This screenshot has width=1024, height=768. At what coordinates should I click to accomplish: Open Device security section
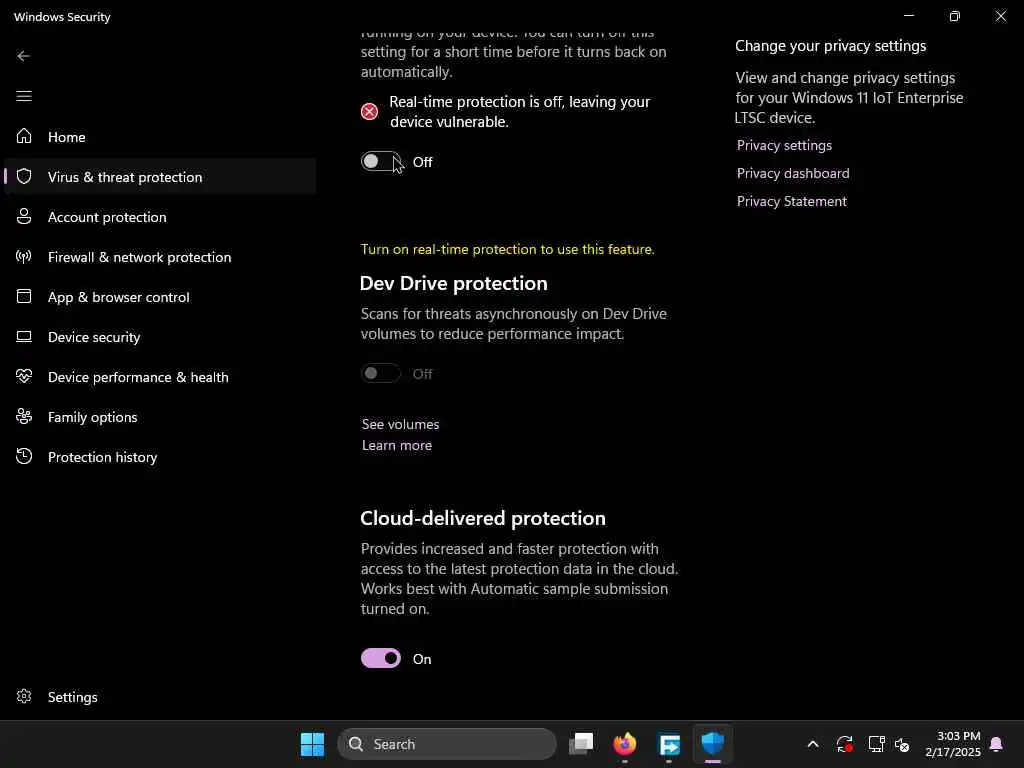click(160, 336)
